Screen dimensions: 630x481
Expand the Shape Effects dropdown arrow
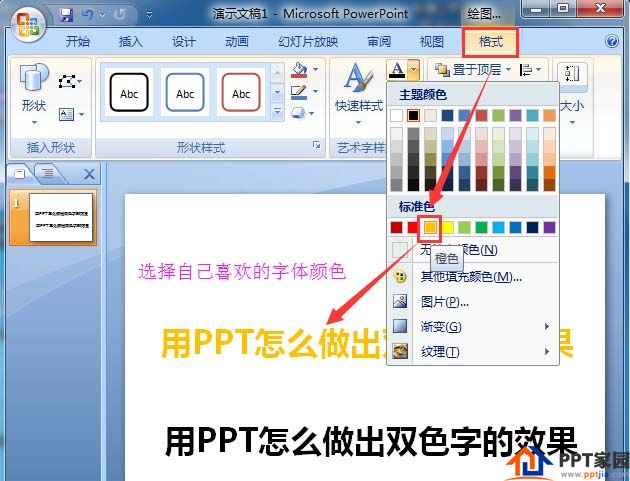pos(312,113)
